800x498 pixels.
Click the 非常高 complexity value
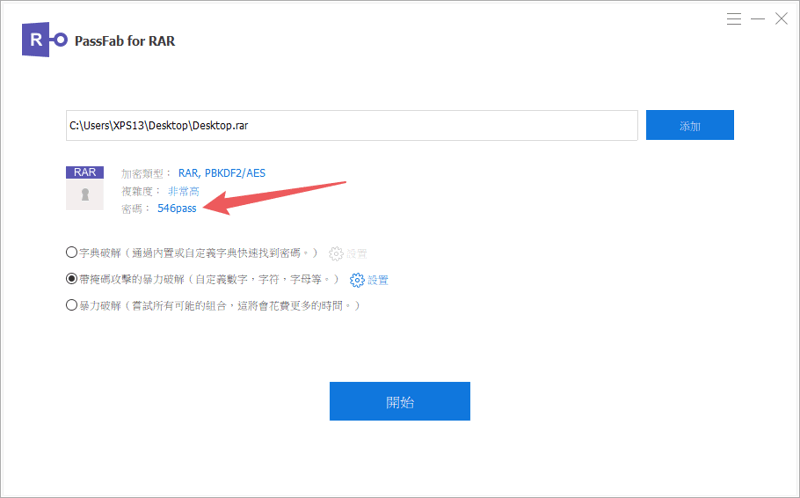pos(184,191)
